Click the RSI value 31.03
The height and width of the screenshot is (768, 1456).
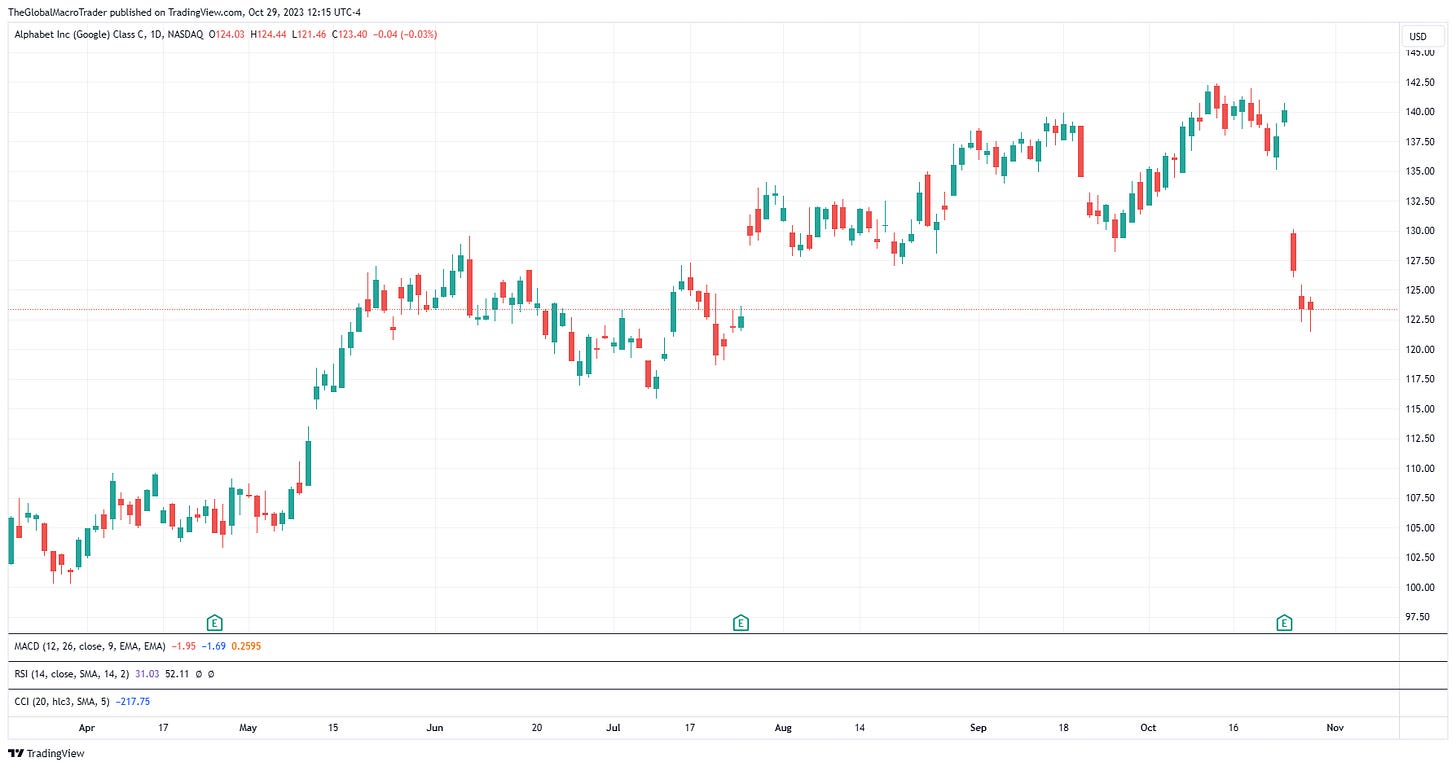pos(147,674)
